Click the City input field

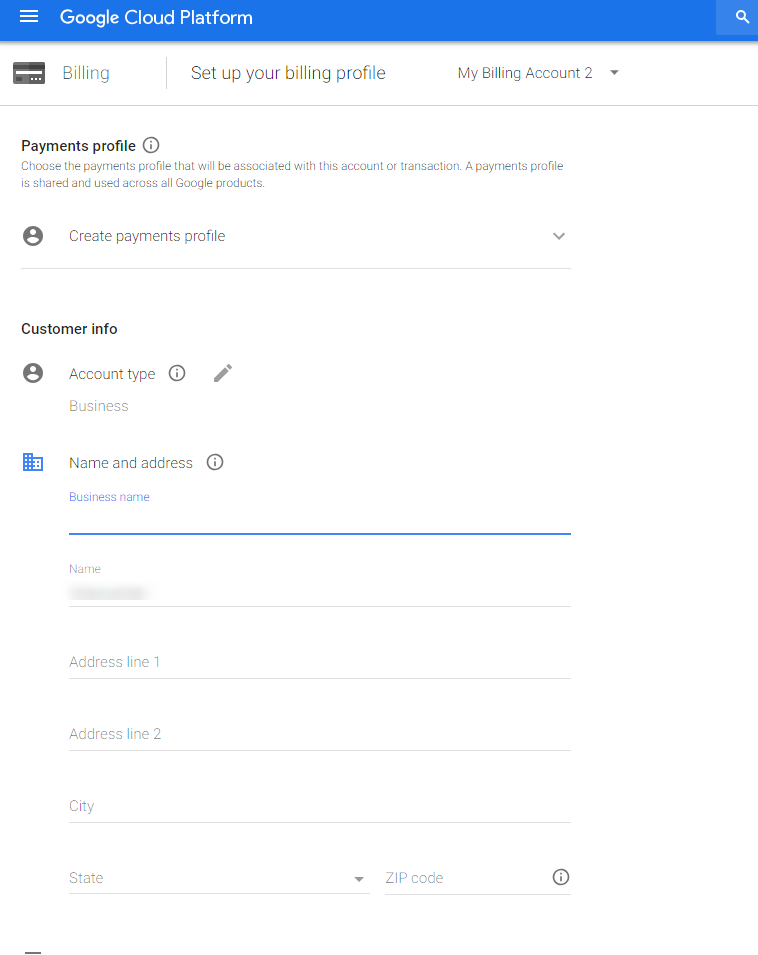[319, 806]
